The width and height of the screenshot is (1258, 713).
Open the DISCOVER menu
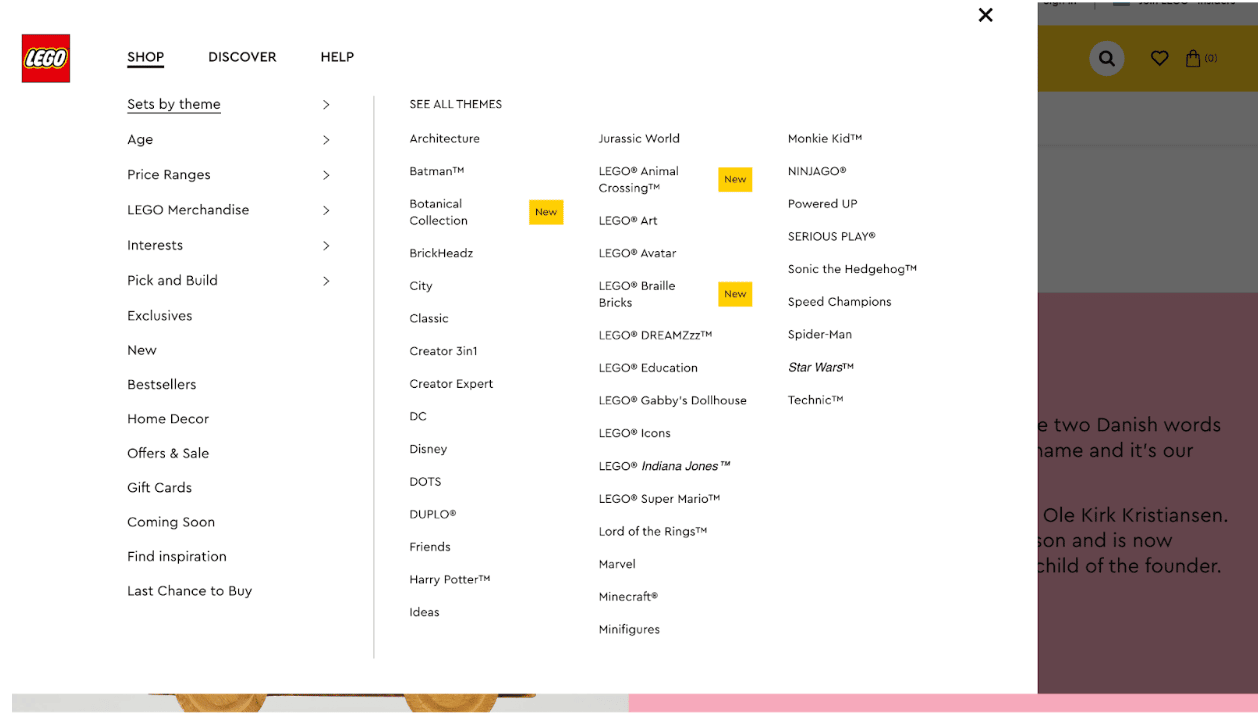coord(242,57)
